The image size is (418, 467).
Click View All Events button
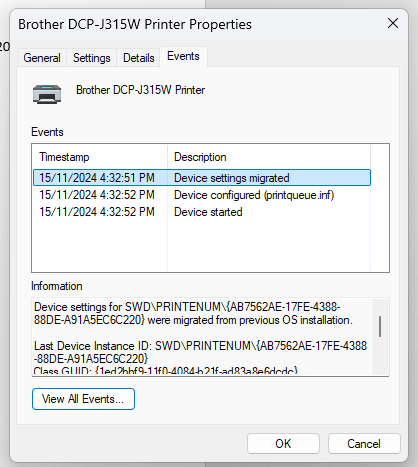(83, 399)
